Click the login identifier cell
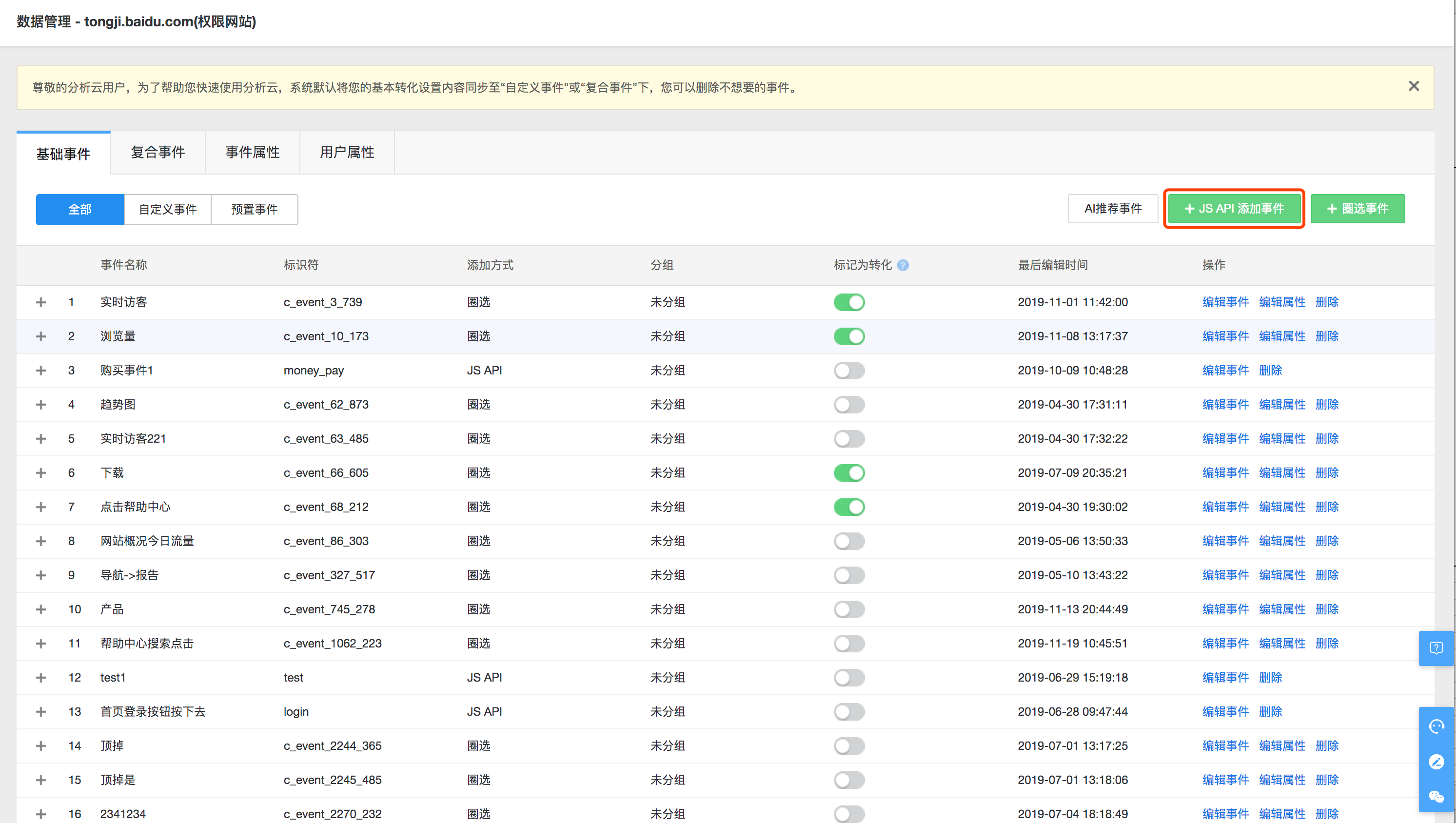The width and height of the screenshot is (1456, 823). tap(296, 712)
